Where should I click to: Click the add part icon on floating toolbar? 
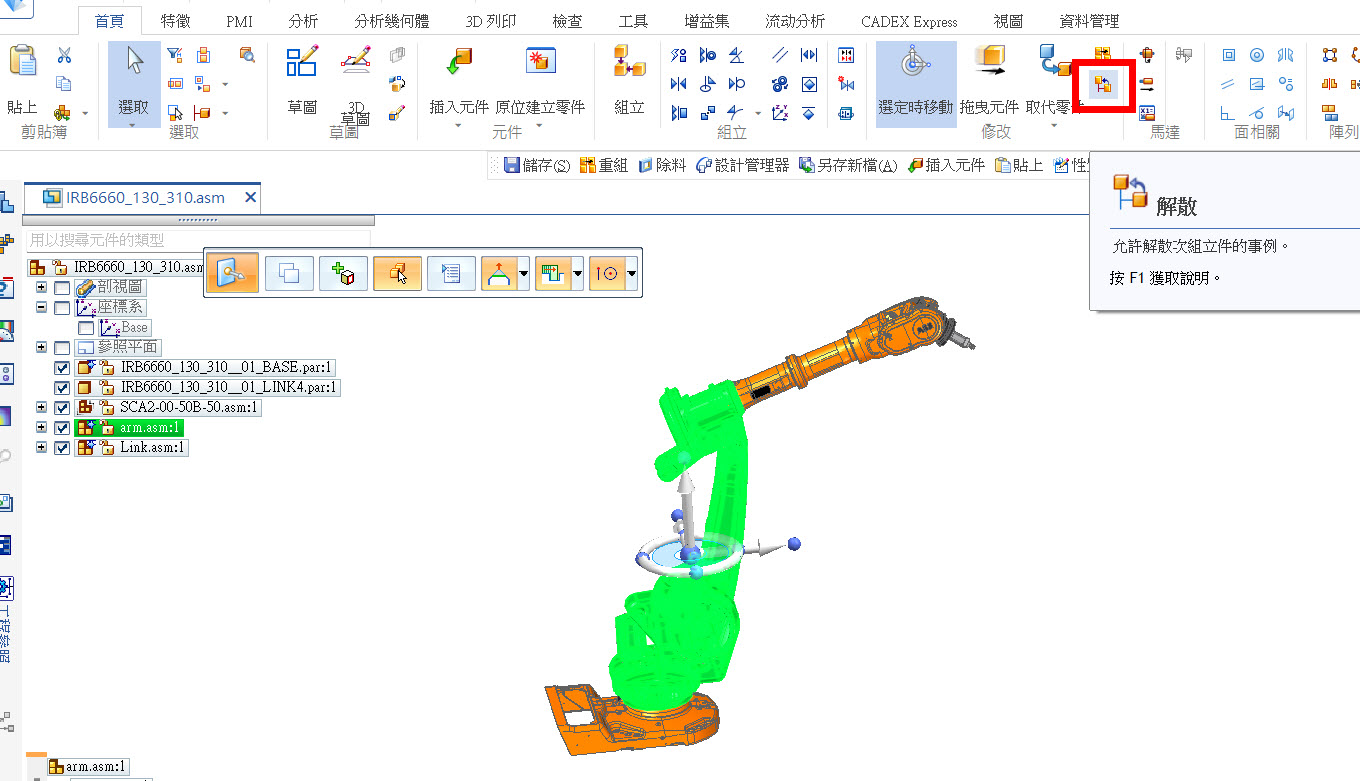(x=343, y=272)
